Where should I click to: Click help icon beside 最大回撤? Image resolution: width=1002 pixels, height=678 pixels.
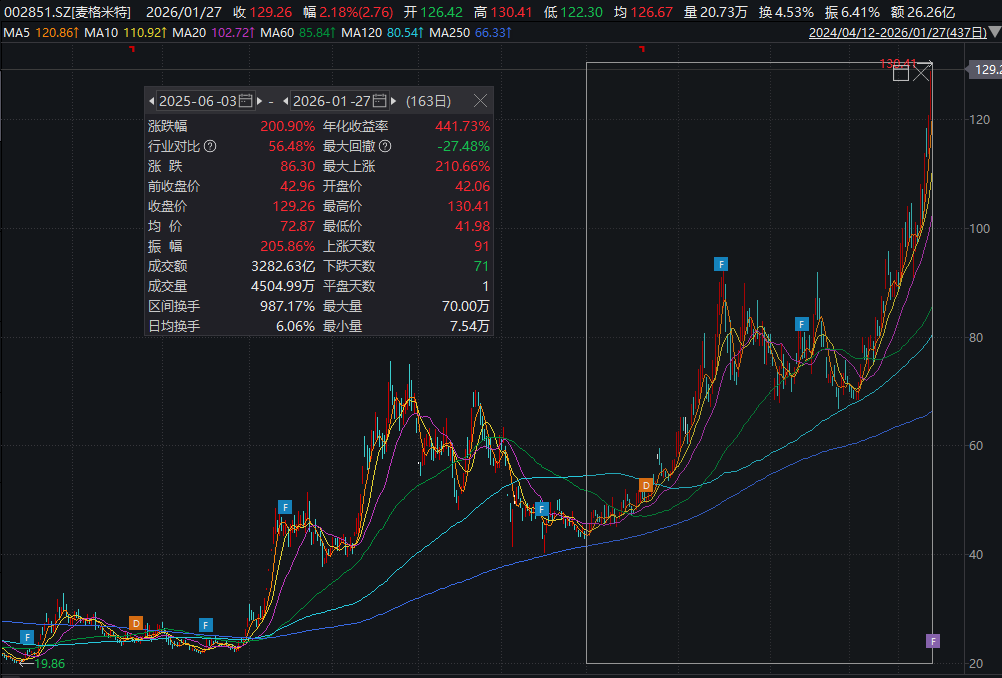pos(385,147)
